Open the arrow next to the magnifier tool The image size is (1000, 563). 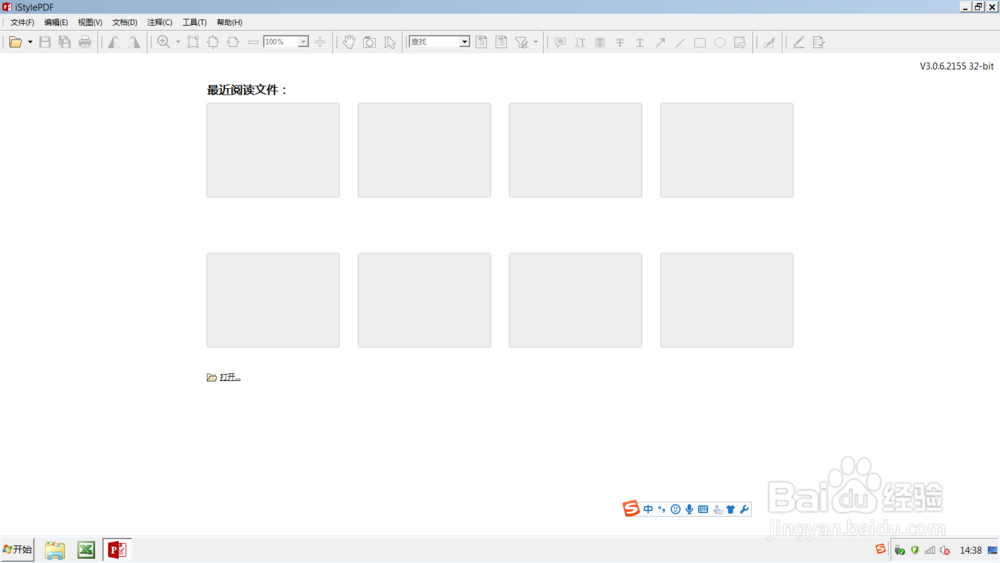point(178,42)
